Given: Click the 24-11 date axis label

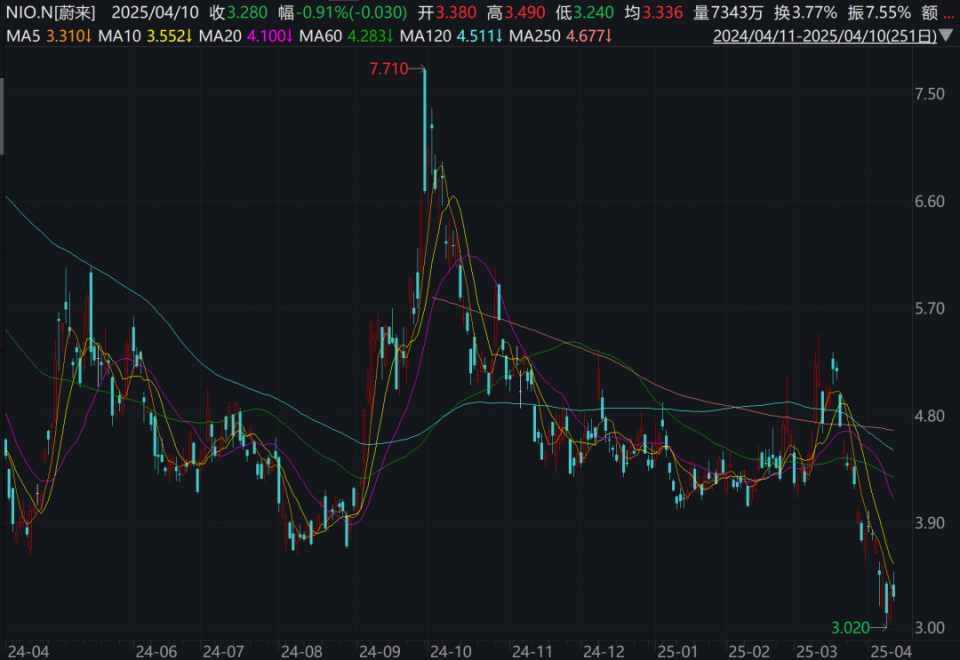Looking at the screenshot, I should [x=532, y=651].
